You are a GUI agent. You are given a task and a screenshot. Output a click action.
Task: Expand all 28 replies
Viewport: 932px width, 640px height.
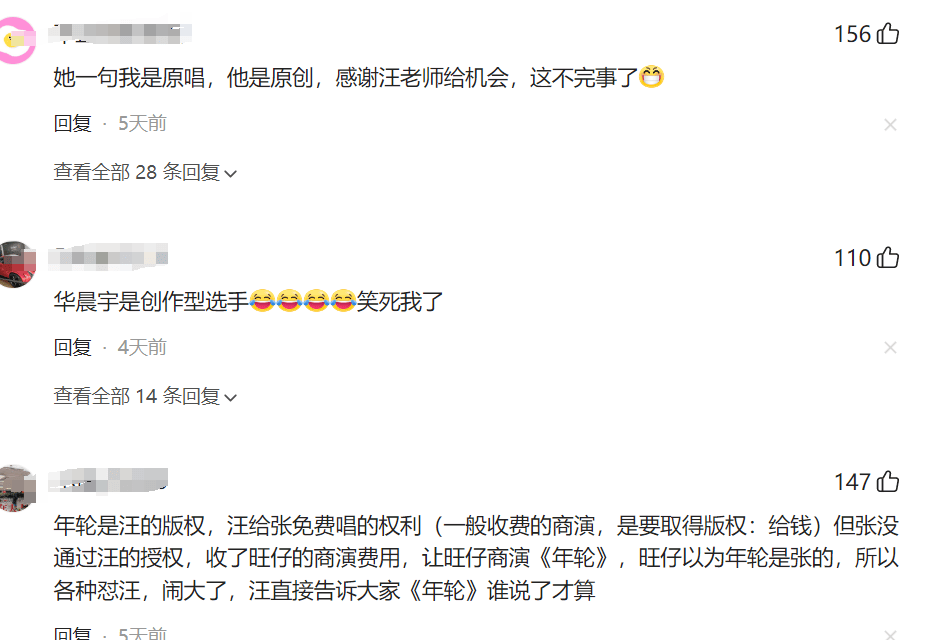pyautogui.click(x=145, y=172)
